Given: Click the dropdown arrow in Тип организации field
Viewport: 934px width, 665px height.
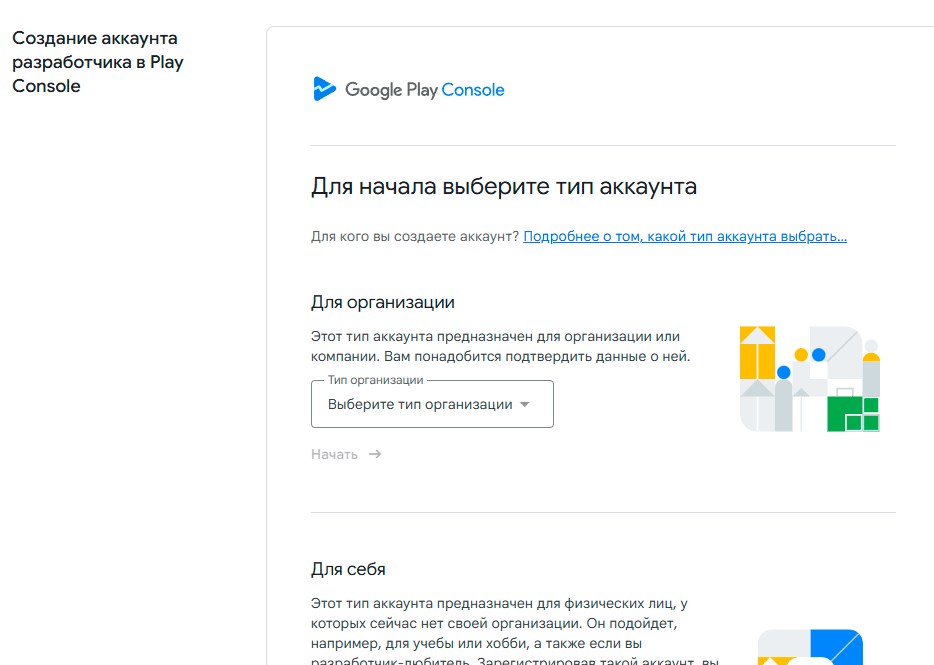Looking at the screenshot, I should pyautogui.click(x=525, y=405).
